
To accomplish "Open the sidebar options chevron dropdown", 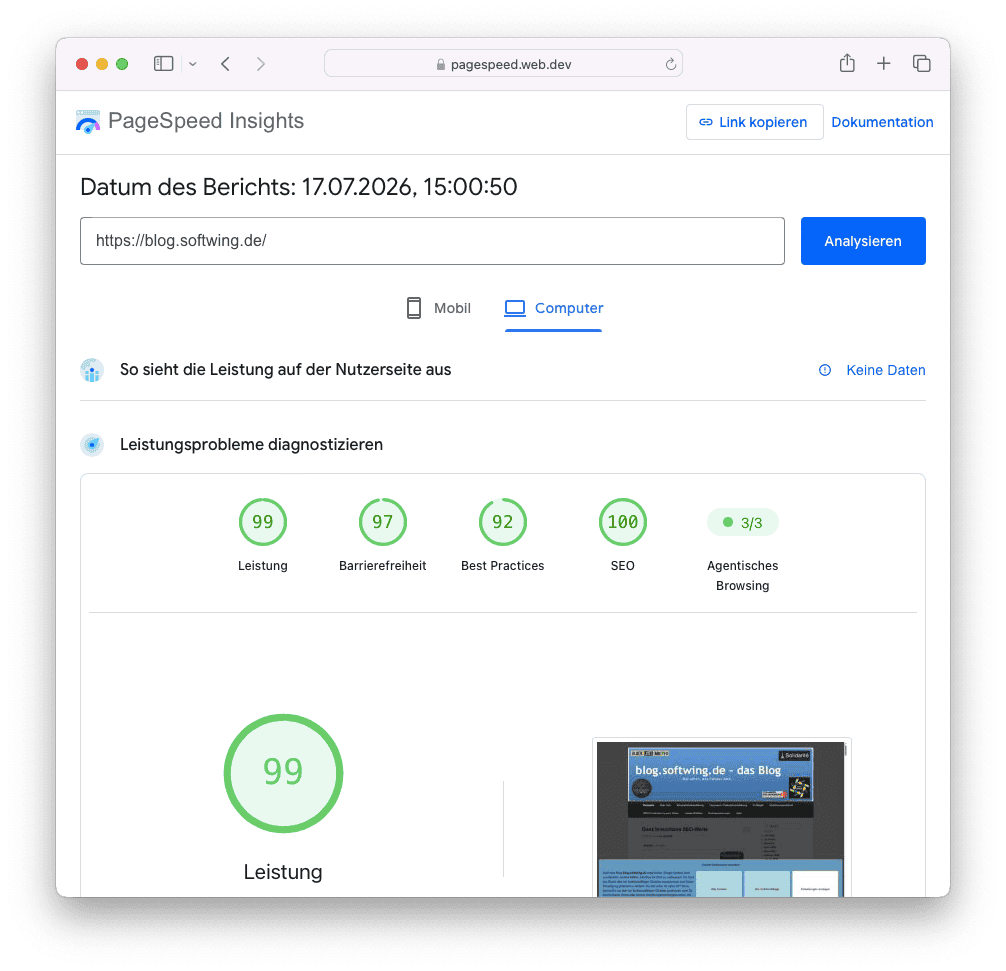I will coord(192,64).
